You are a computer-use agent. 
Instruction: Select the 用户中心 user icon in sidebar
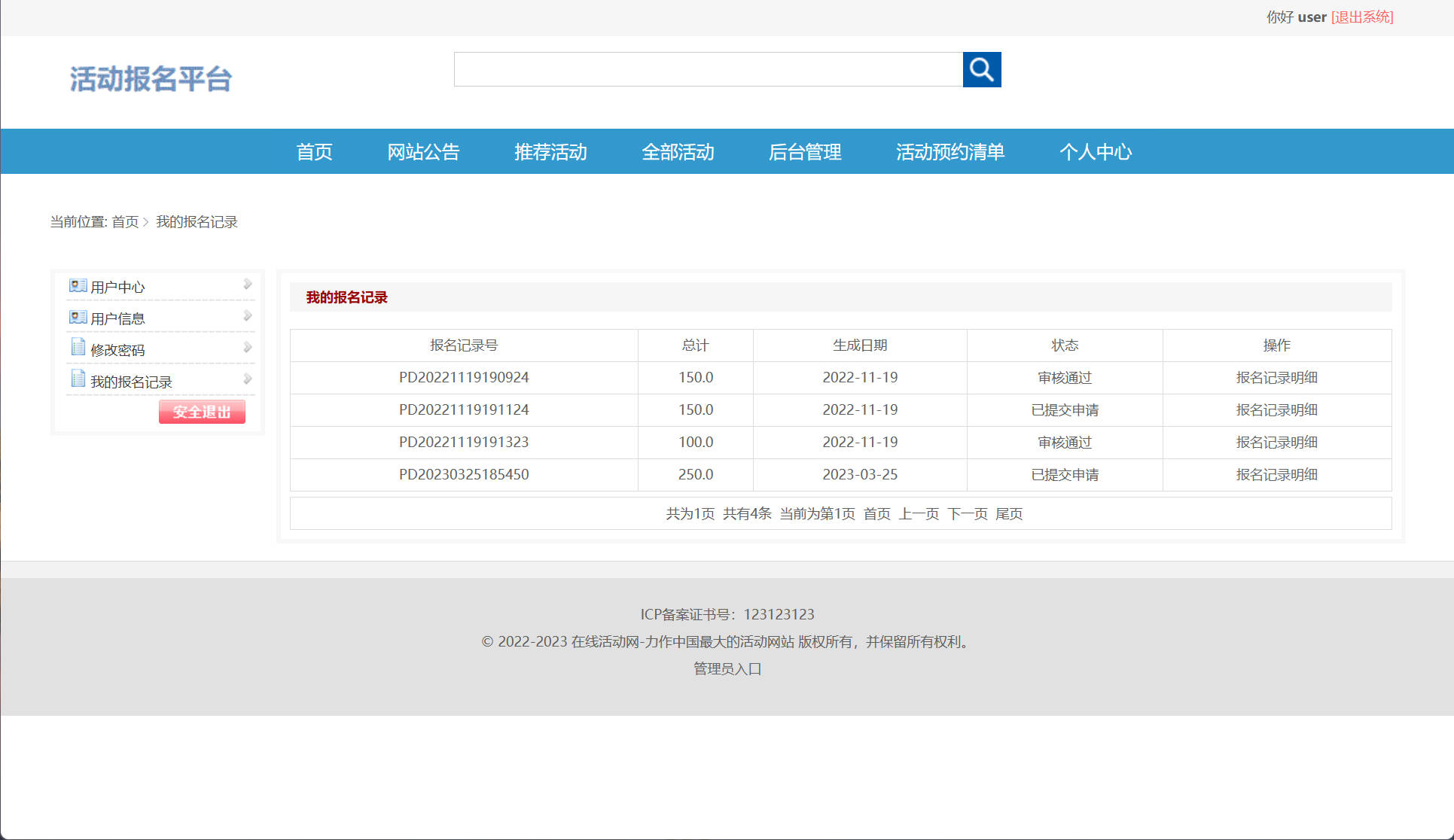[x=78, y=285]
